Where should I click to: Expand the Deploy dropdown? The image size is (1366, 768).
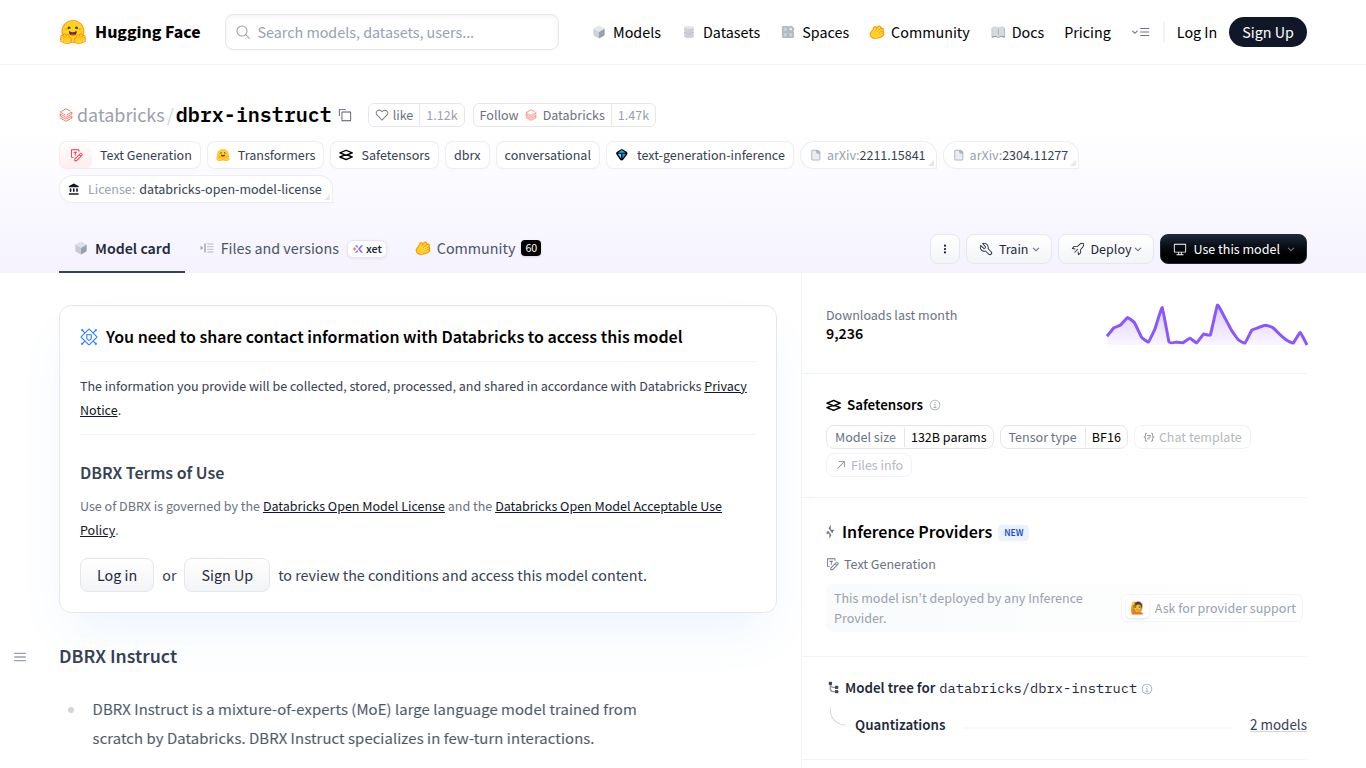click(x=1105, y=249)
